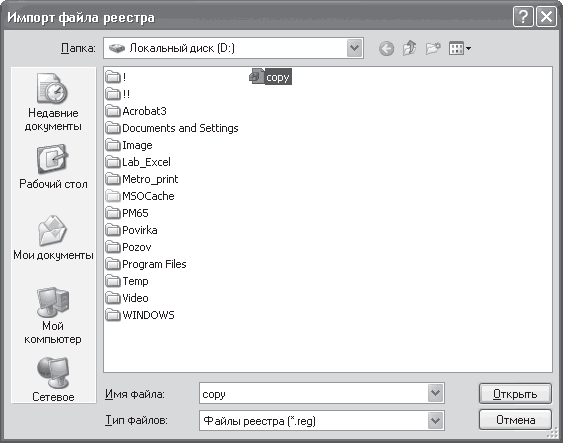563x443 pixels.
Task: Go to Рабочий стол in the sidebar
Action: (x=53, y=167)
